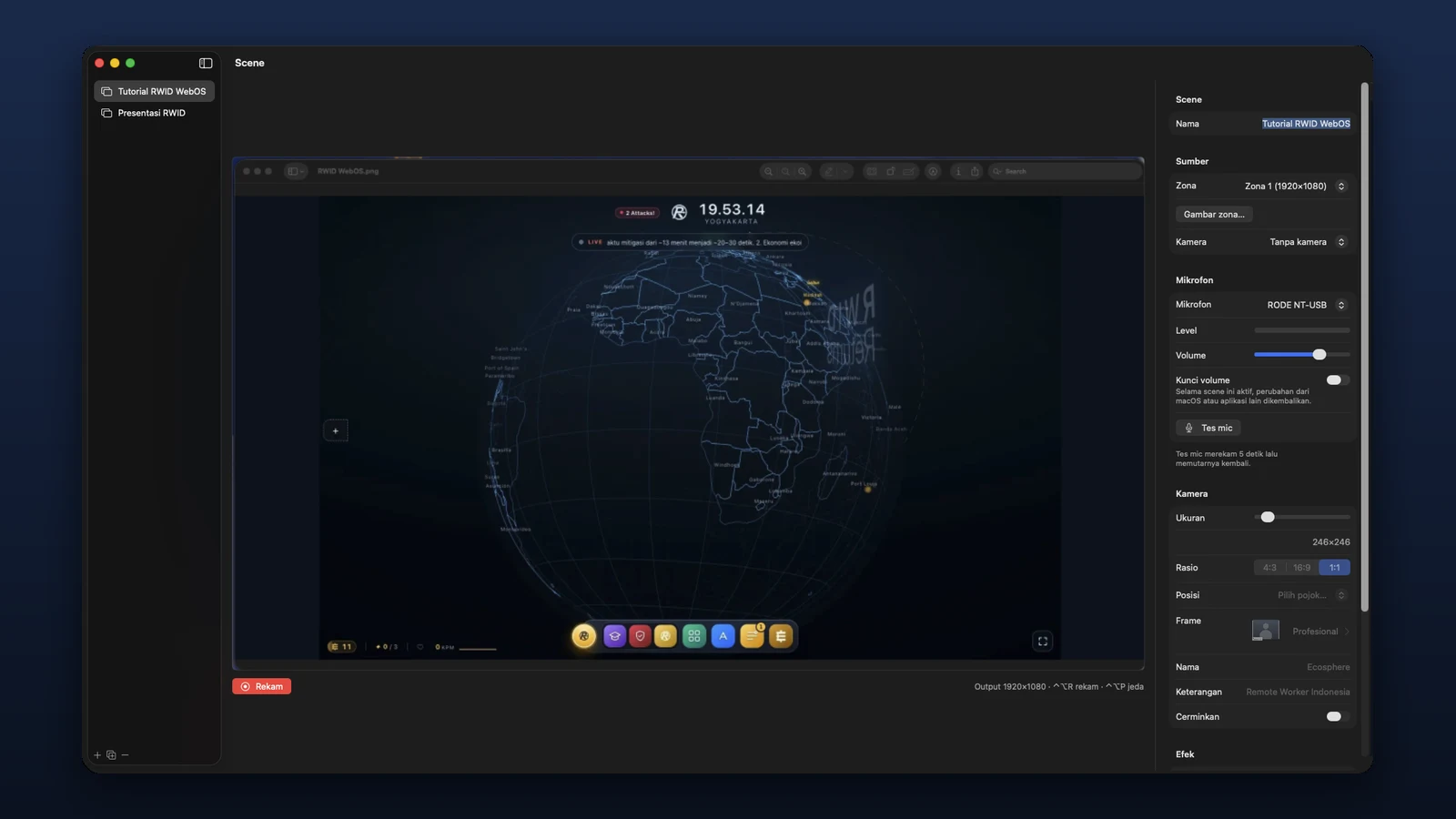Click the purple graduation cap dock icon
This screenshot has height=819, width=1456.
614,636
